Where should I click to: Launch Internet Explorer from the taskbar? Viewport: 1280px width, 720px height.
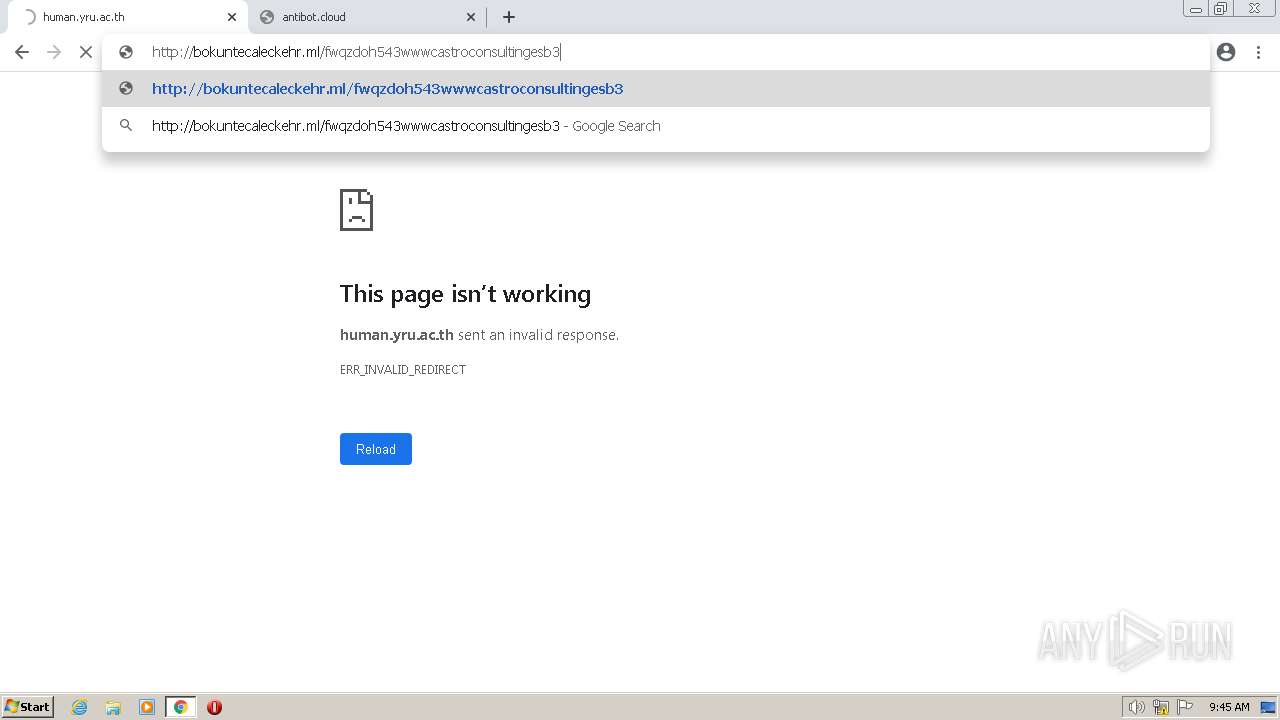(80, 707)
